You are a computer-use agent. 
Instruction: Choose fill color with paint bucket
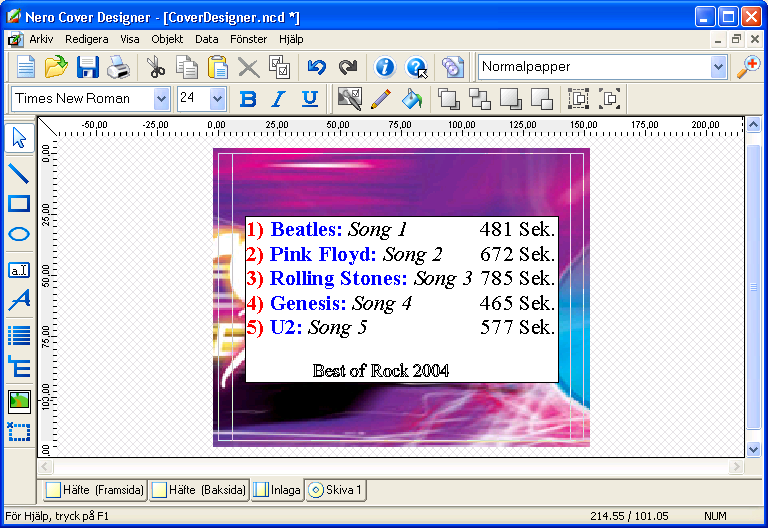(x=411, y=99)
